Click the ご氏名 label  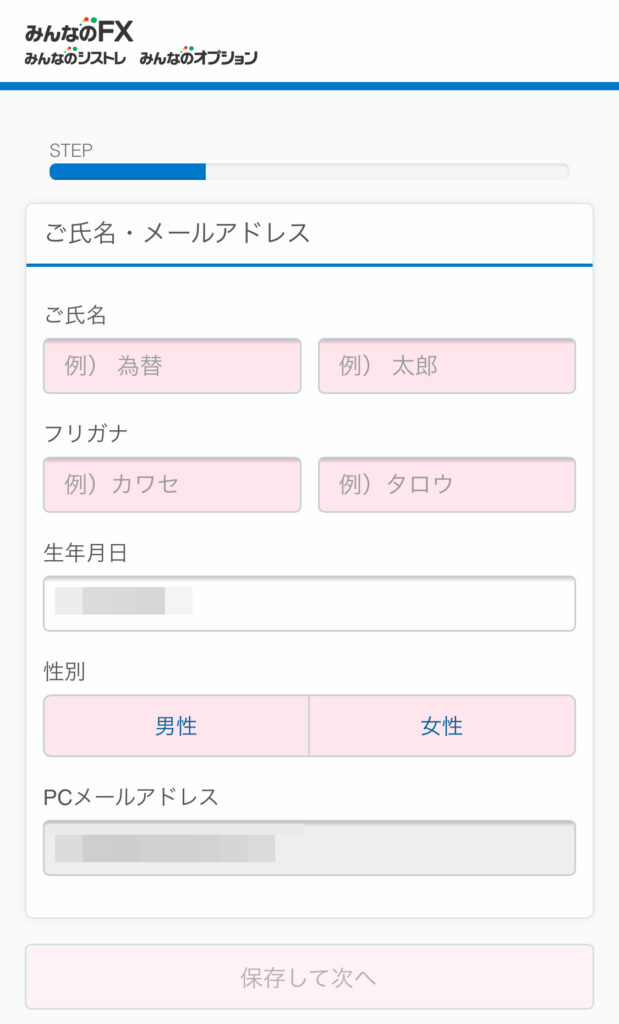click(75, 315)
